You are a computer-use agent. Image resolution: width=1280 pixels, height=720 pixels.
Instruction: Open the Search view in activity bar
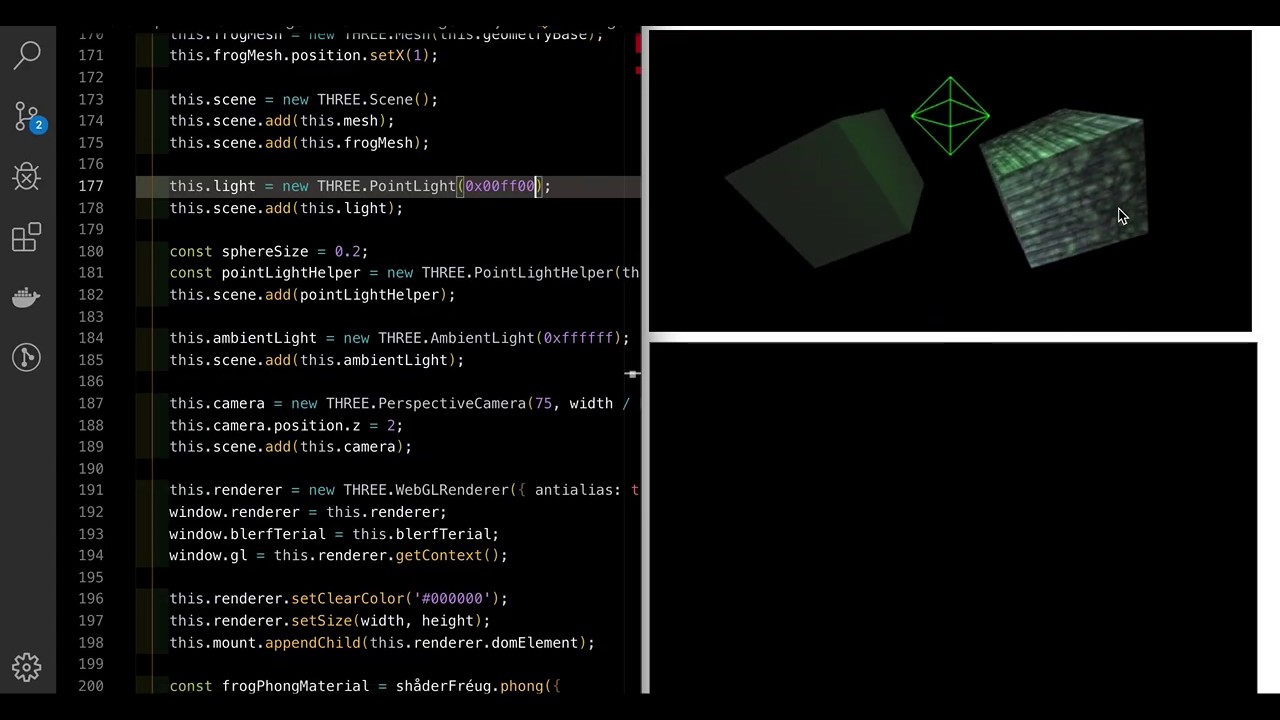[27, 54]
